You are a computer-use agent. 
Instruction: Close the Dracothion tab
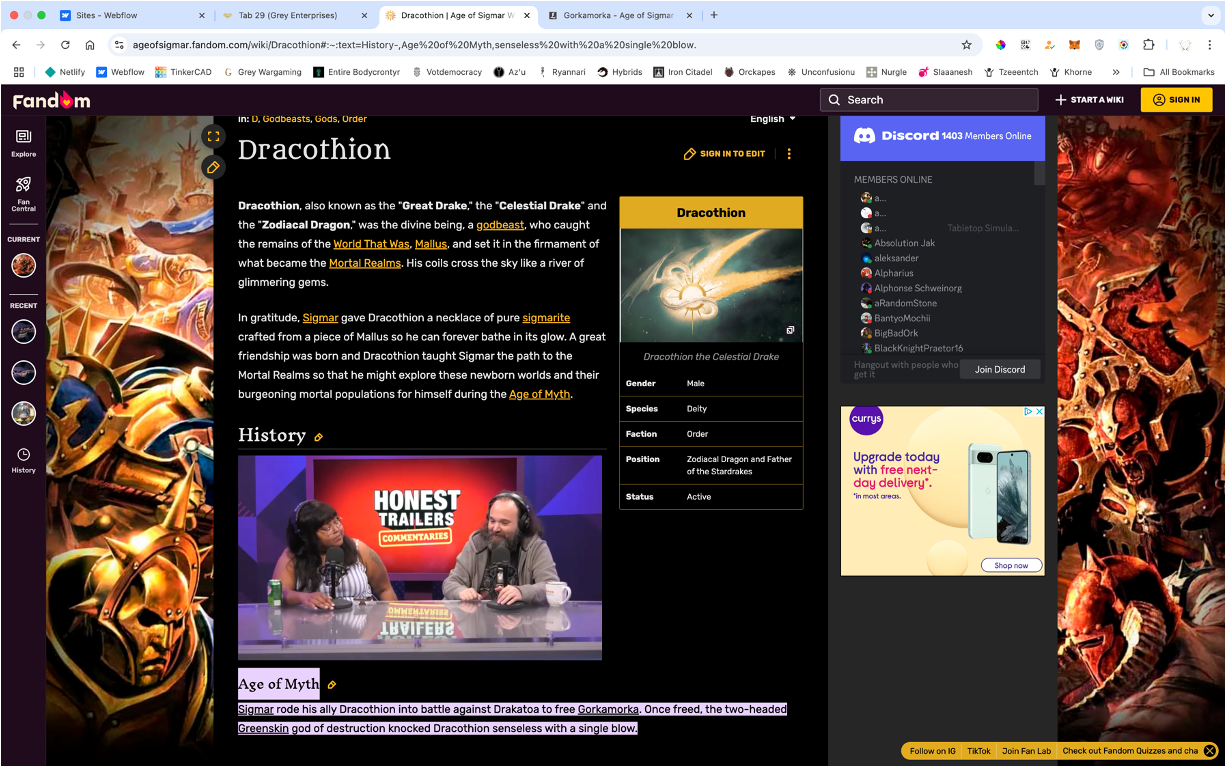click(526, 15)
